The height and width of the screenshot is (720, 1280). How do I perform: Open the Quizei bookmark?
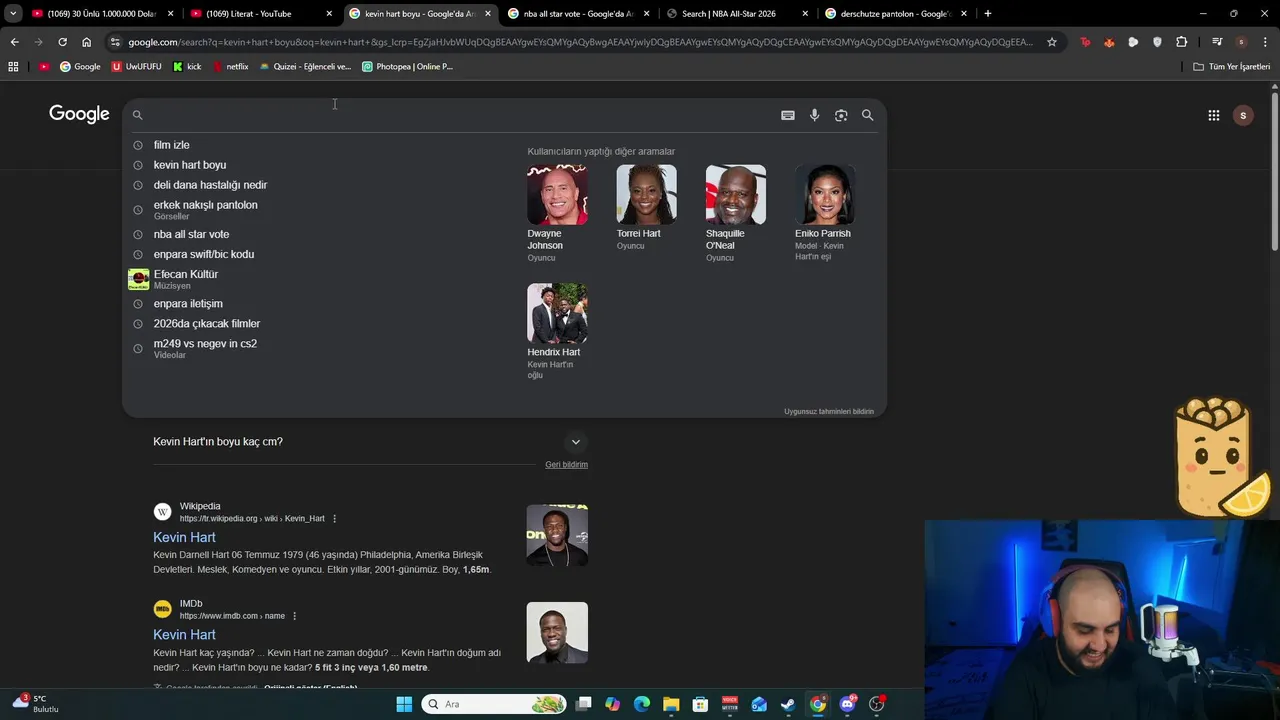pos(305,66)
